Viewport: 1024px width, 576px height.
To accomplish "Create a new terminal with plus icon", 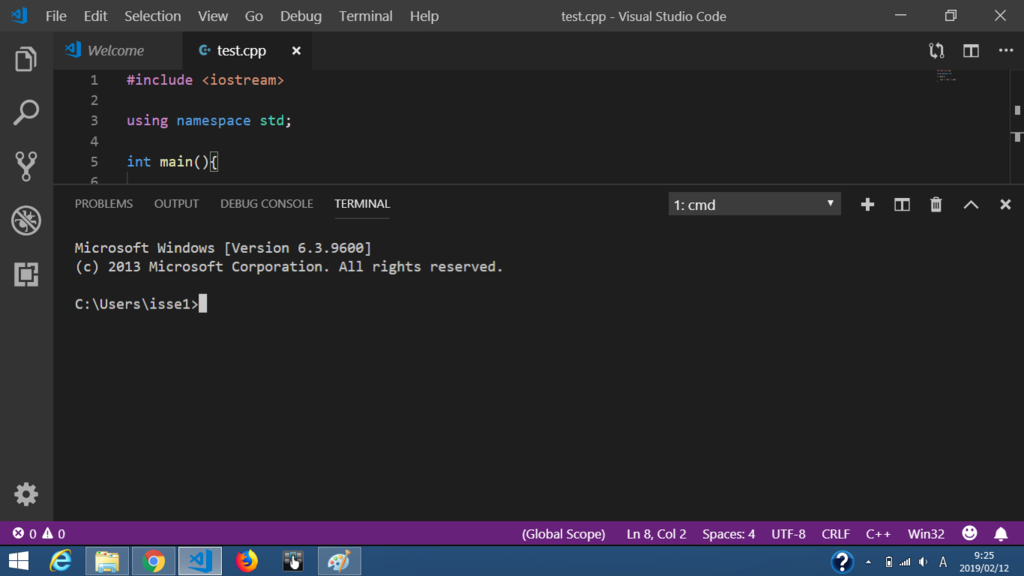I will click(867, 204).
